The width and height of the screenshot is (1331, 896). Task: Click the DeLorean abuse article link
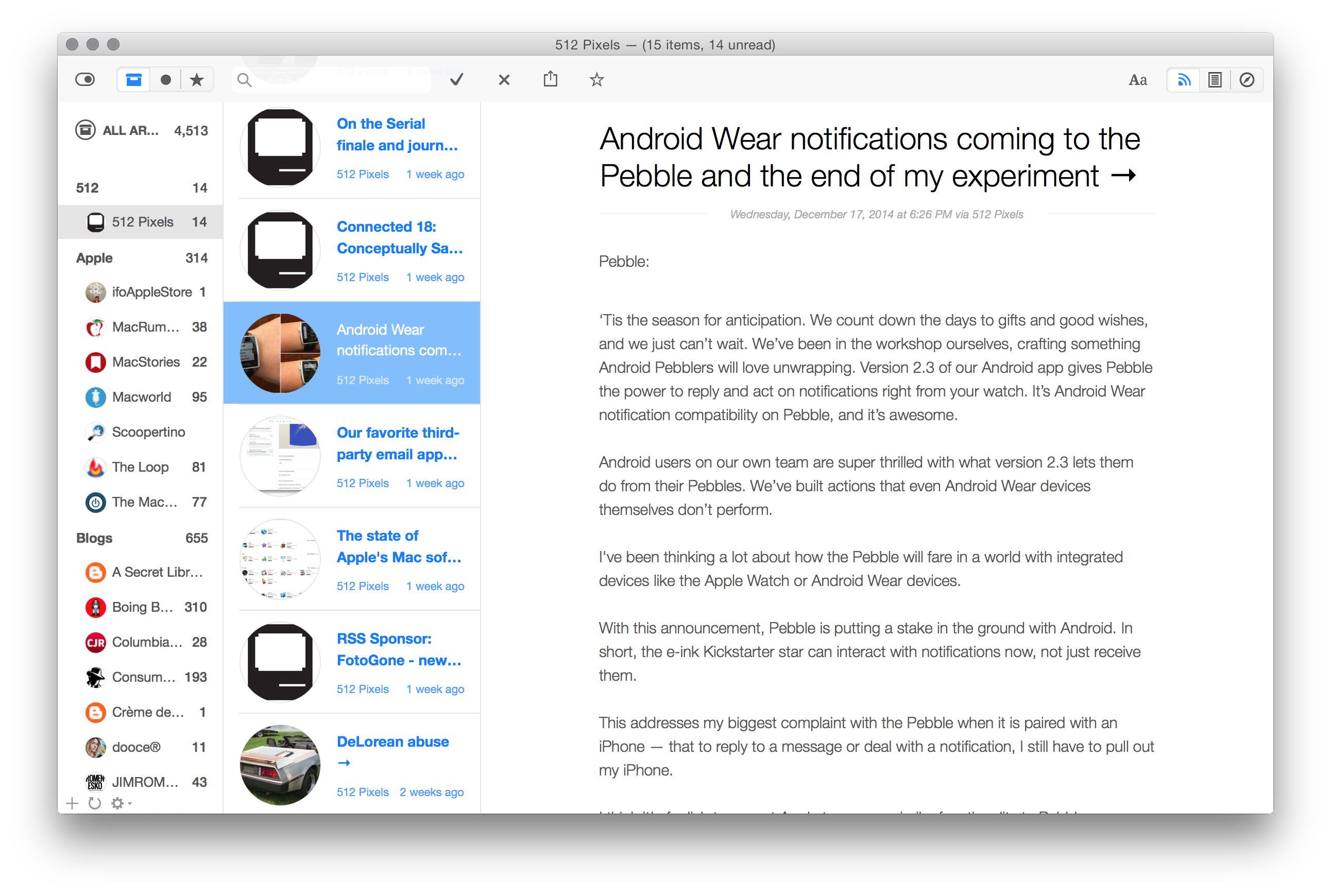click(393, 741)
